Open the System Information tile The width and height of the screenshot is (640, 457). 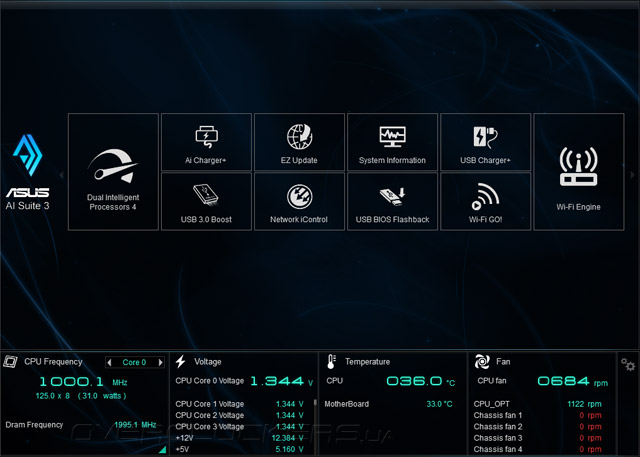392,142
